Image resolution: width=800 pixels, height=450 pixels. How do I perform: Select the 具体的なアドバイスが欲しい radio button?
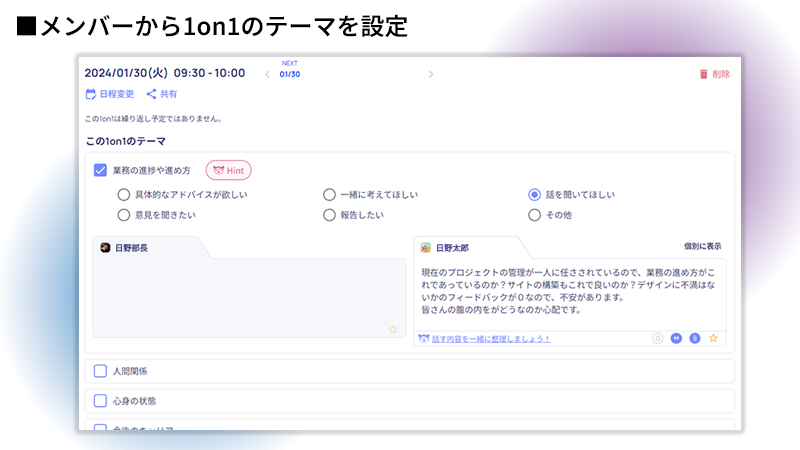pyautogui.click(x=124, y=195)
